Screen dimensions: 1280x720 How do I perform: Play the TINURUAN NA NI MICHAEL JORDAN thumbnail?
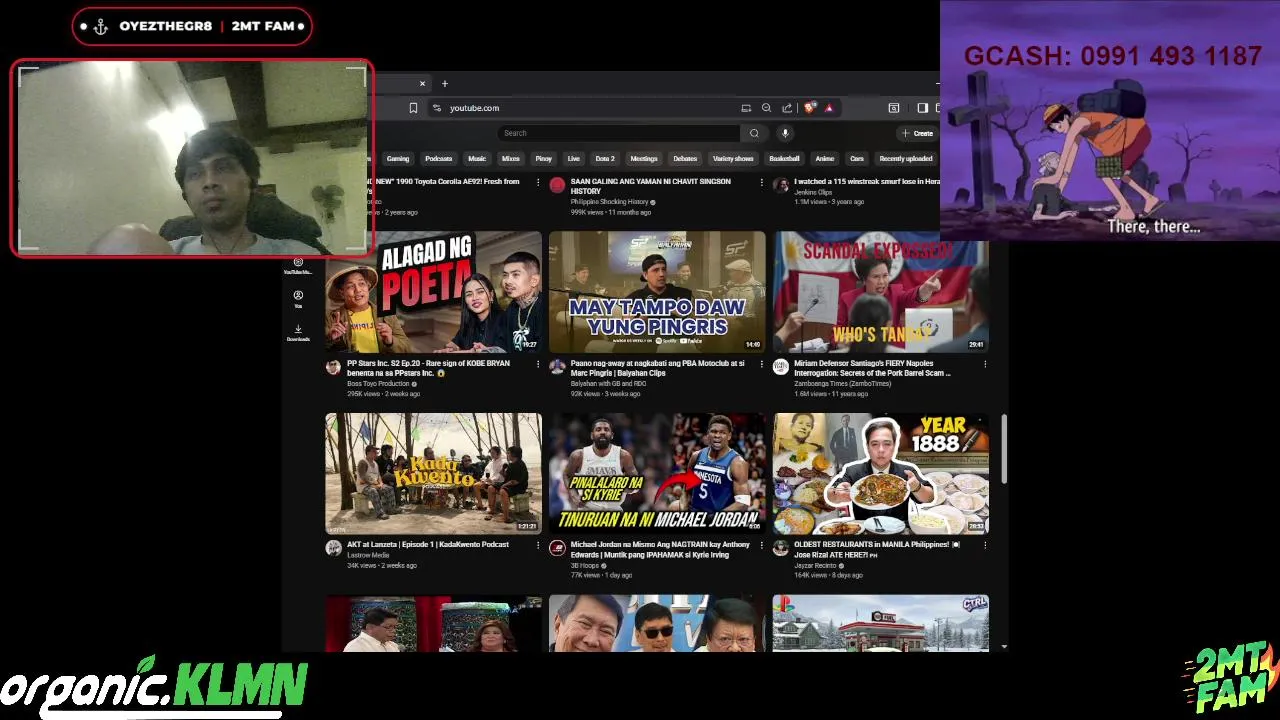pos(657,473)
